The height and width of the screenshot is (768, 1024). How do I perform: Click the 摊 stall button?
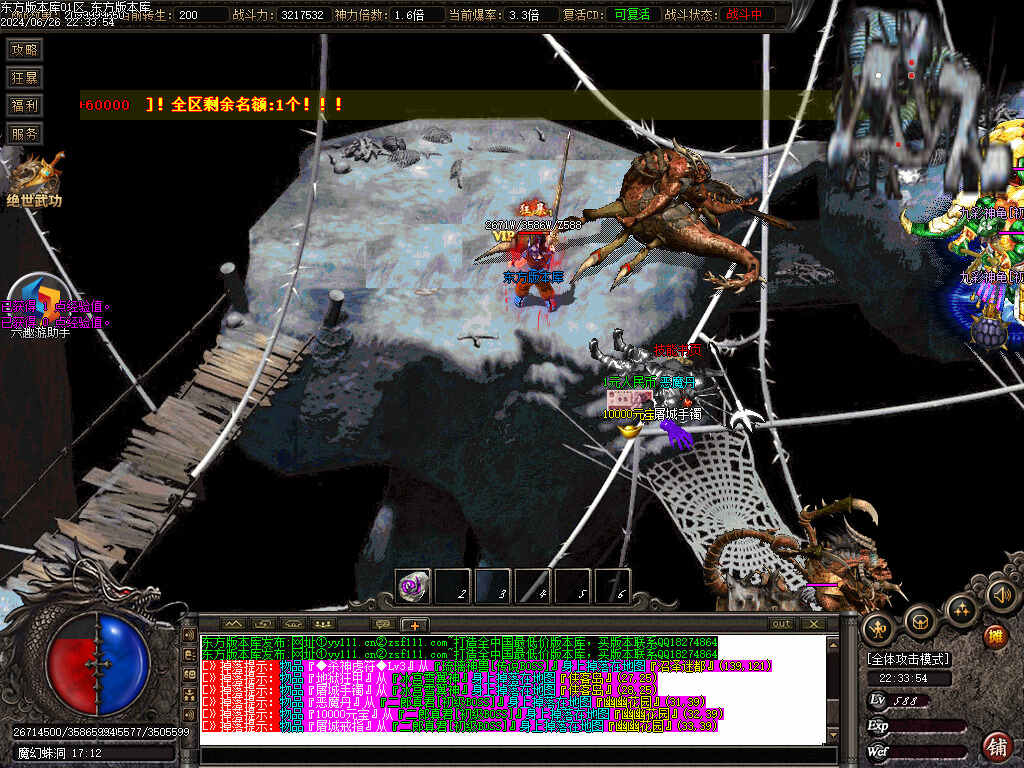[x=996, y=635]
